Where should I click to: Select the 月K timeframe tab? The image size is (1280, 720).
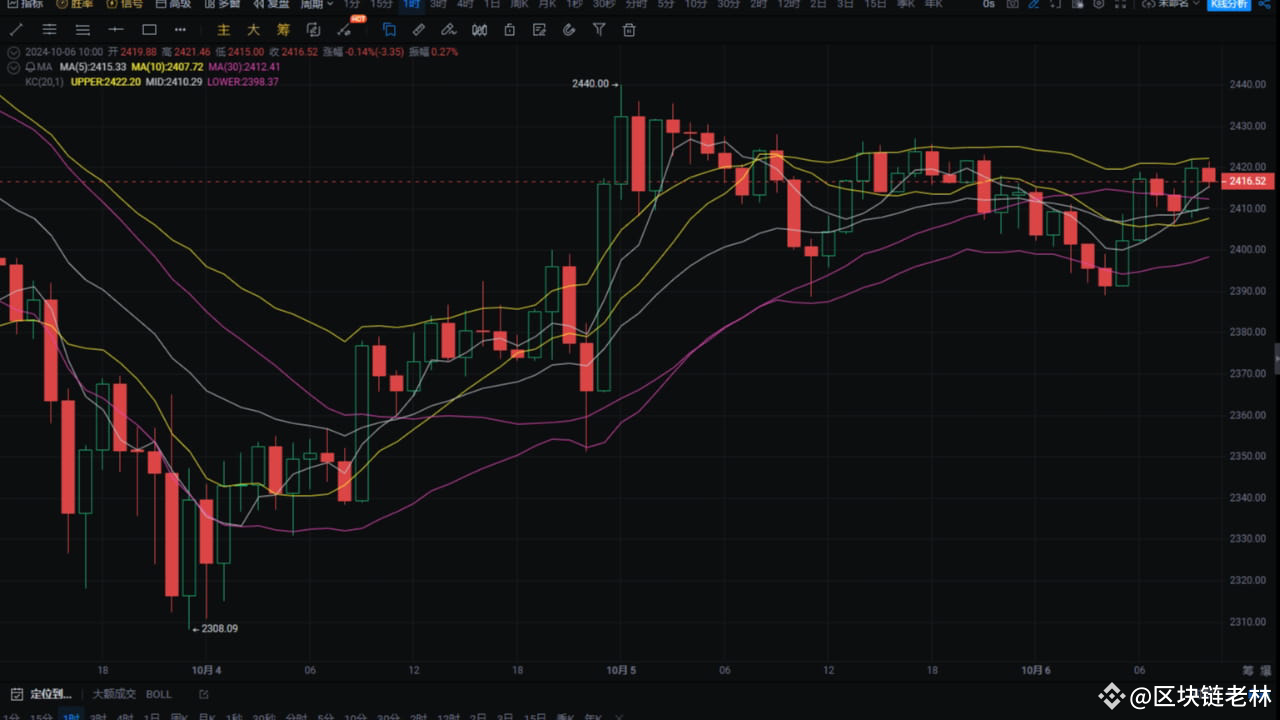(547, 4)
